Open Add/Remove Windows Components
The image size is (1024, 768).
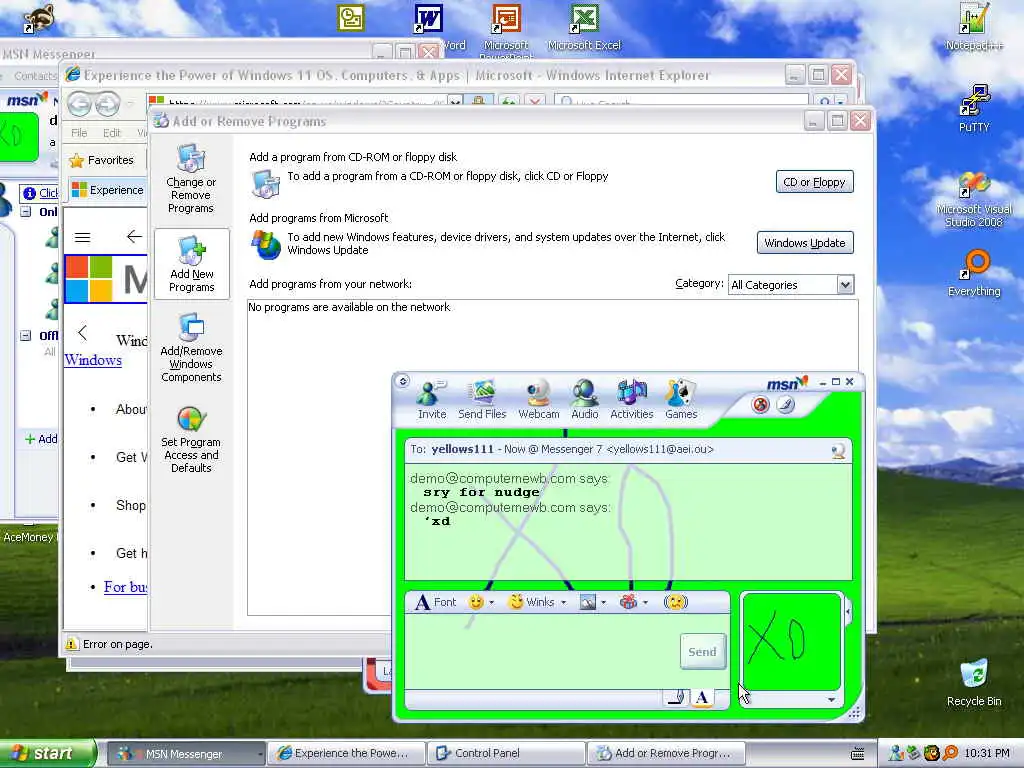point(191,347)
